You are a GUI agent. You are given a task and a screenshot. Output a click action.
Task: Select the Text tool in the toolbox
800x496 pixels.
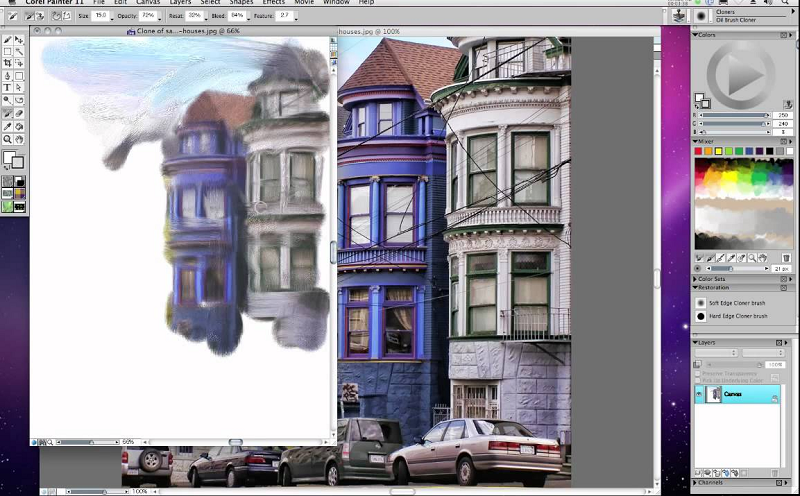click(8, 88)
